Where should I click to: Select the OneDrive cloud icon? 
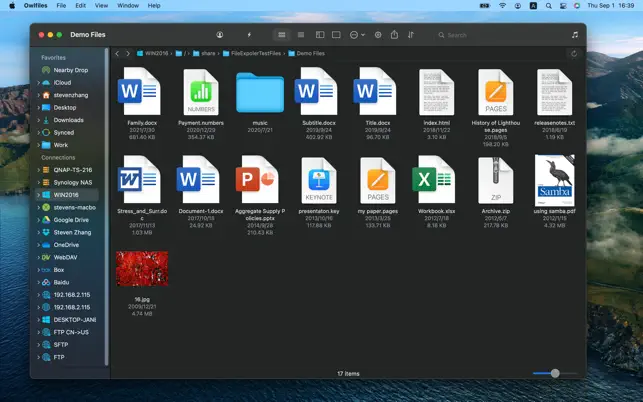pyautogui.click(x=46, y=245)
